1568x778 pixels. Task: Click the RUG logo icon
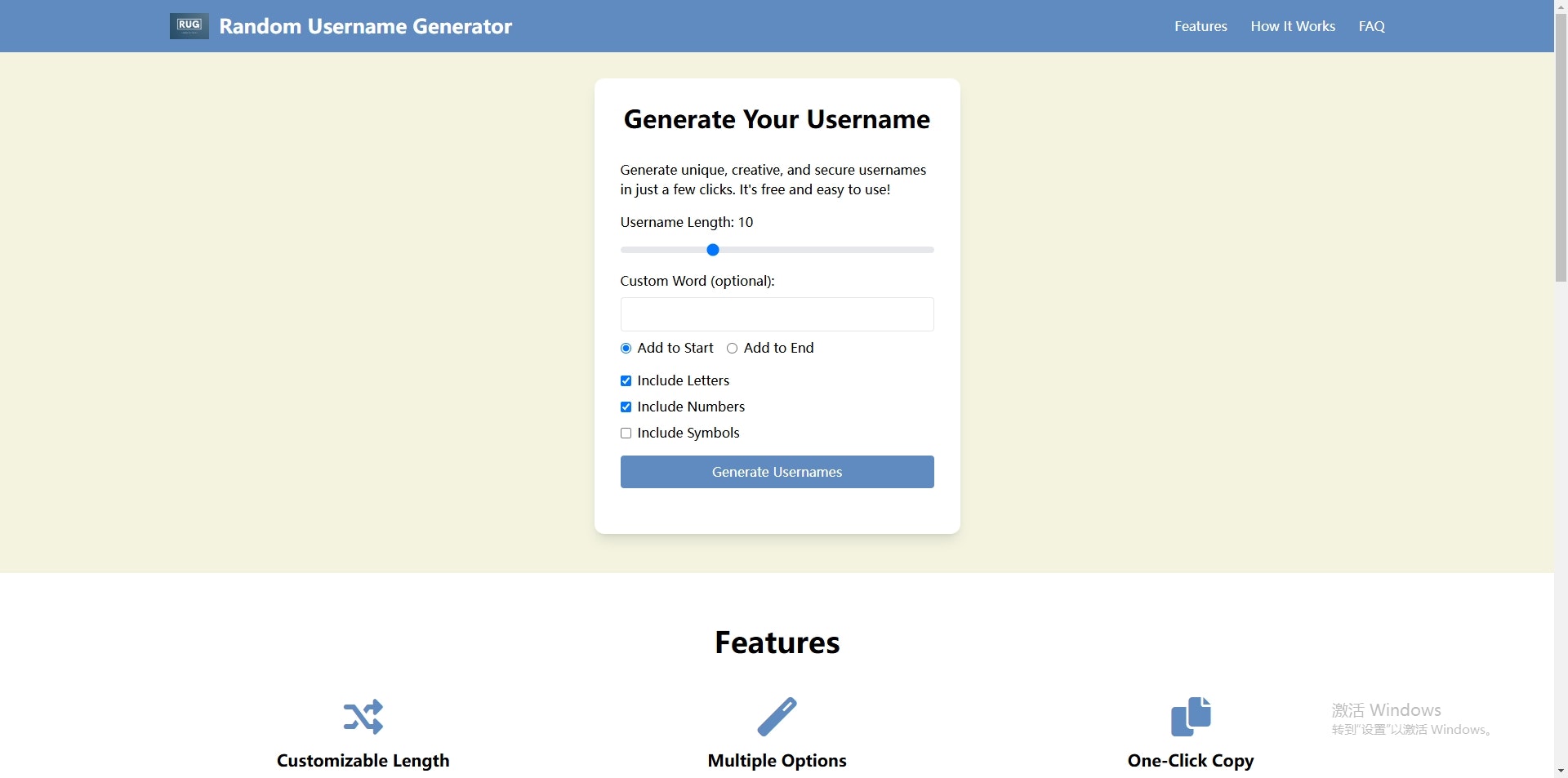coord(189,26)
